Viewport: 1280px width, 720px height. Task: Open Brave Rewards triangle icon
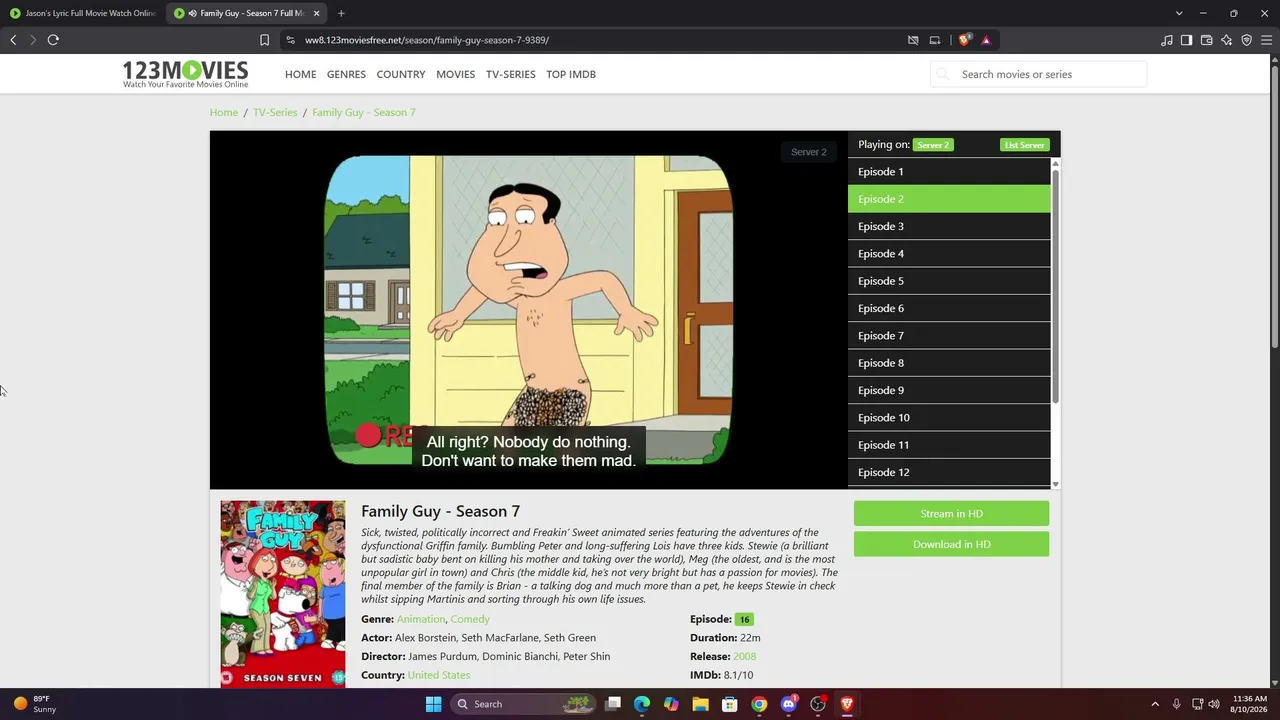[986, 40]
